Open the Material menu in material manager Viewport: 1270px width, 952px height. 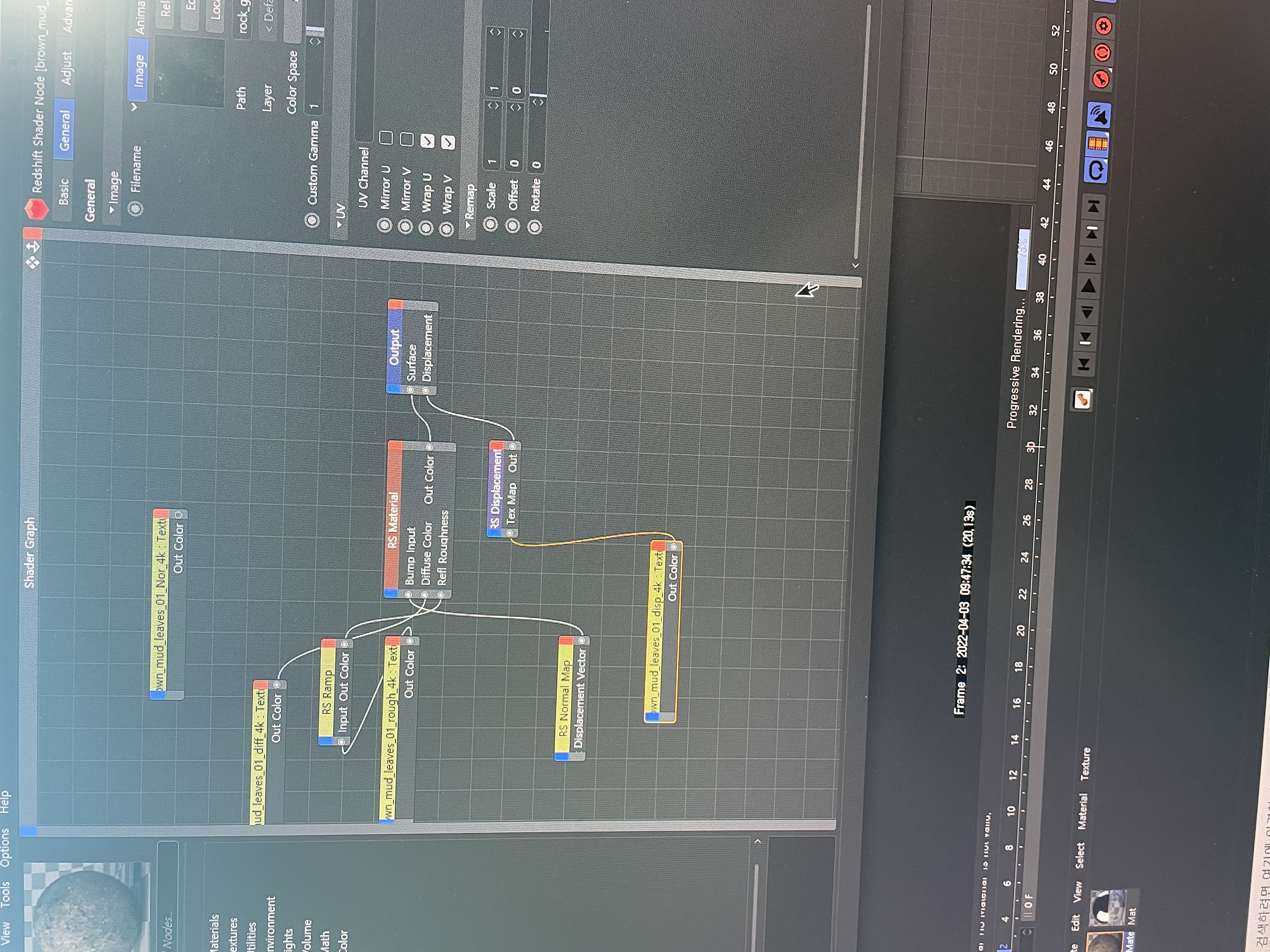point(1082,811)
